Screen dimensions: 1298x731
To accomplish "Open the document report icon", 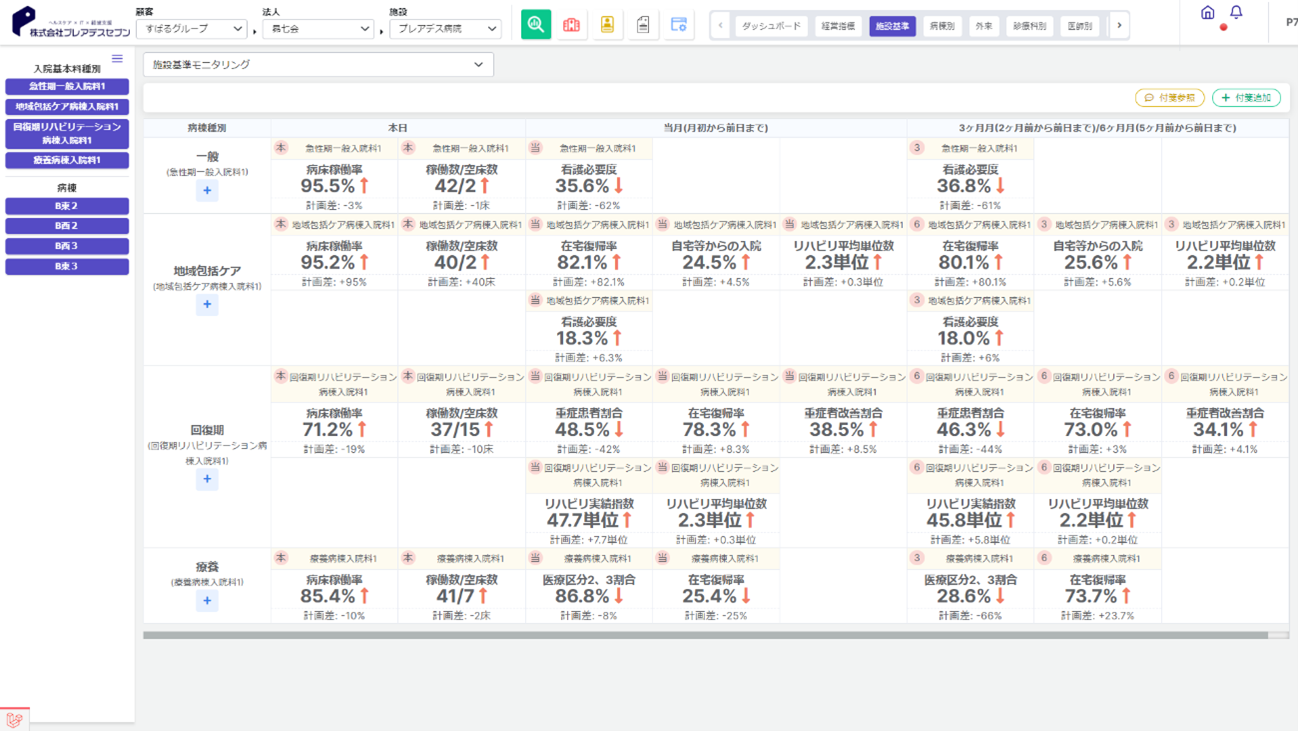I will [x=643, y=25].
